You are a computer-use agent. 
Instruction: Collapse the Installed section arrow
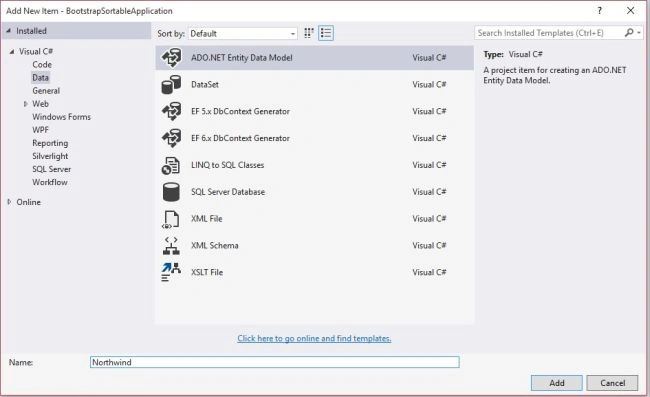9,31
